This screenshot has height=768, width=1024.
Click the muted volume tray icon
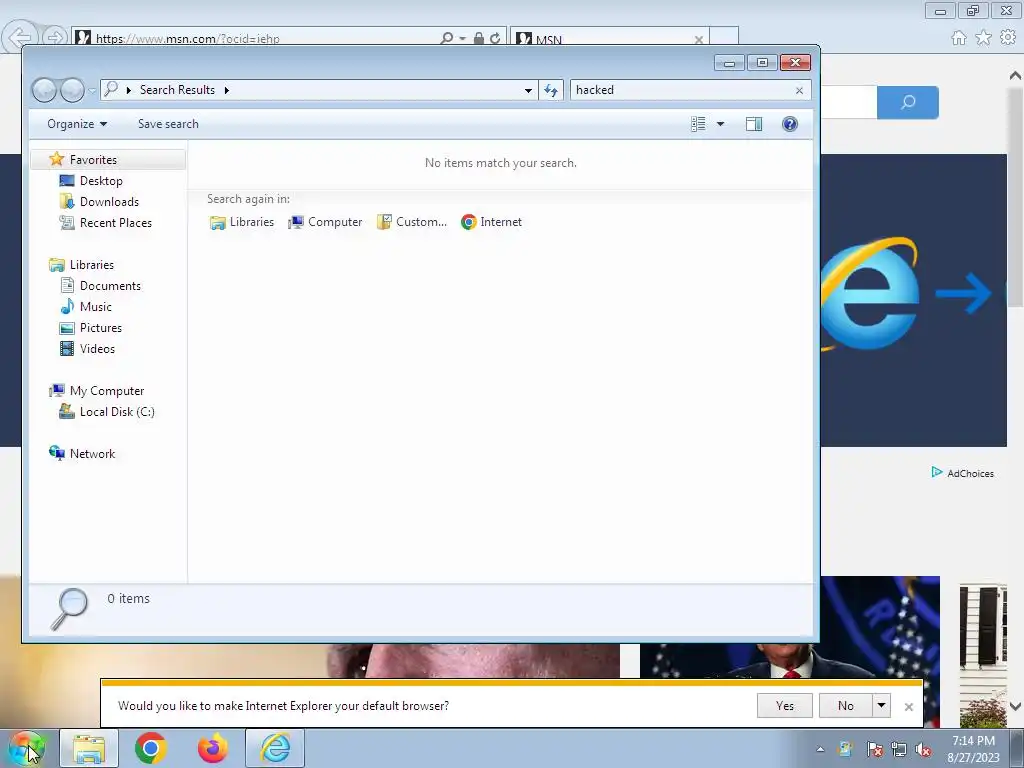(x=923, y=749)
